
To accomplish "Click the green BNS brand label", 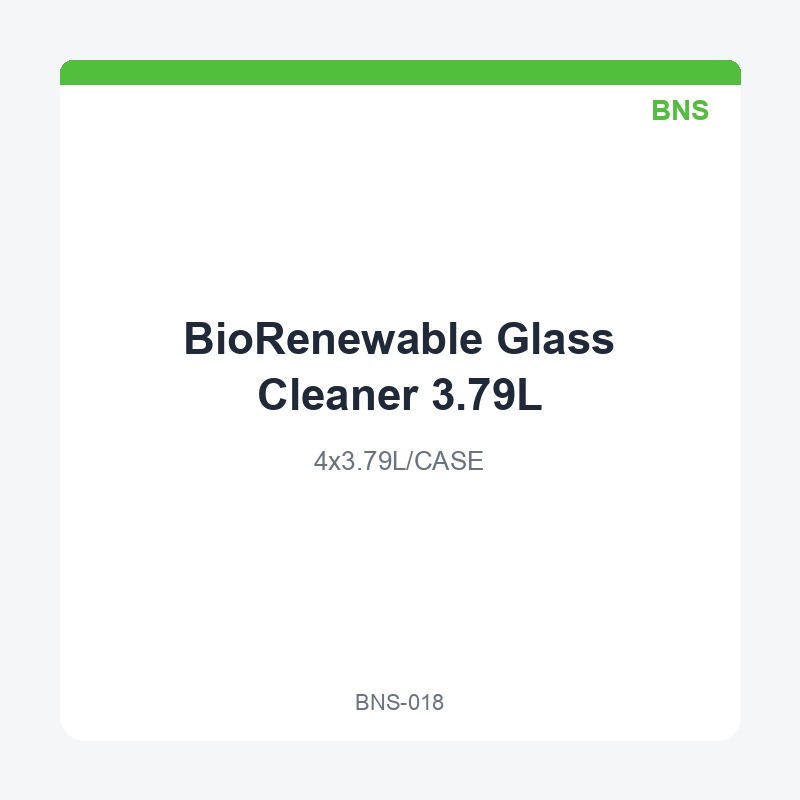I will (x=680, y=110).
